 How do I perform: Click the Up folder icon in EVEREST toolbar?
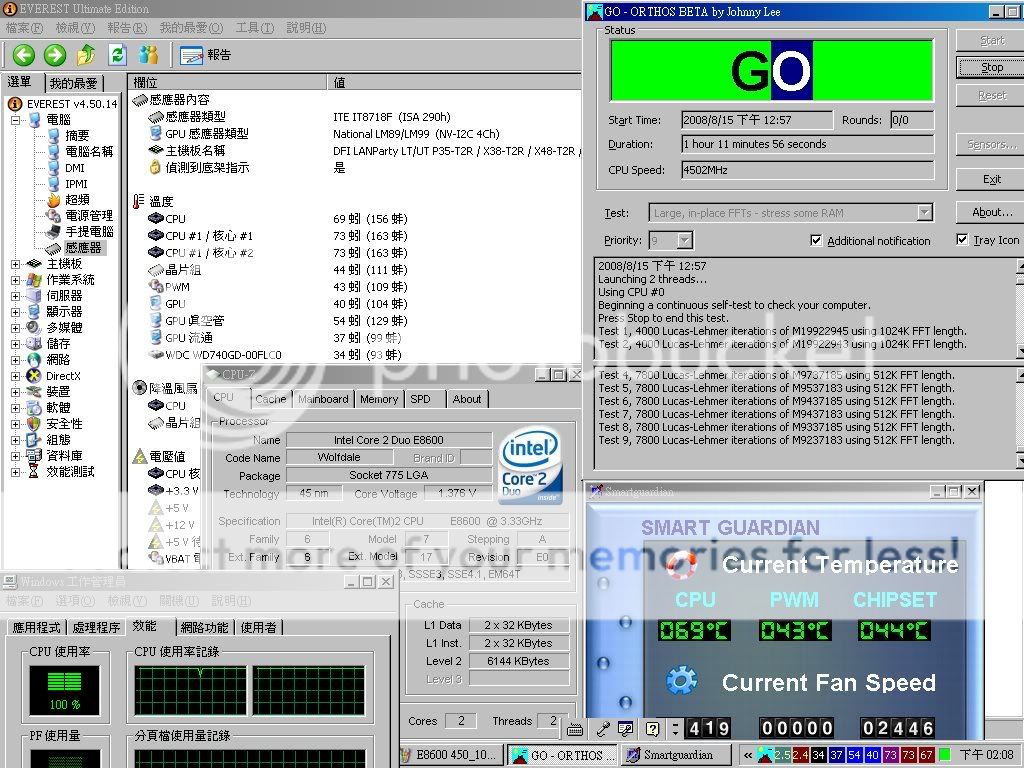(x=87, y=55)
